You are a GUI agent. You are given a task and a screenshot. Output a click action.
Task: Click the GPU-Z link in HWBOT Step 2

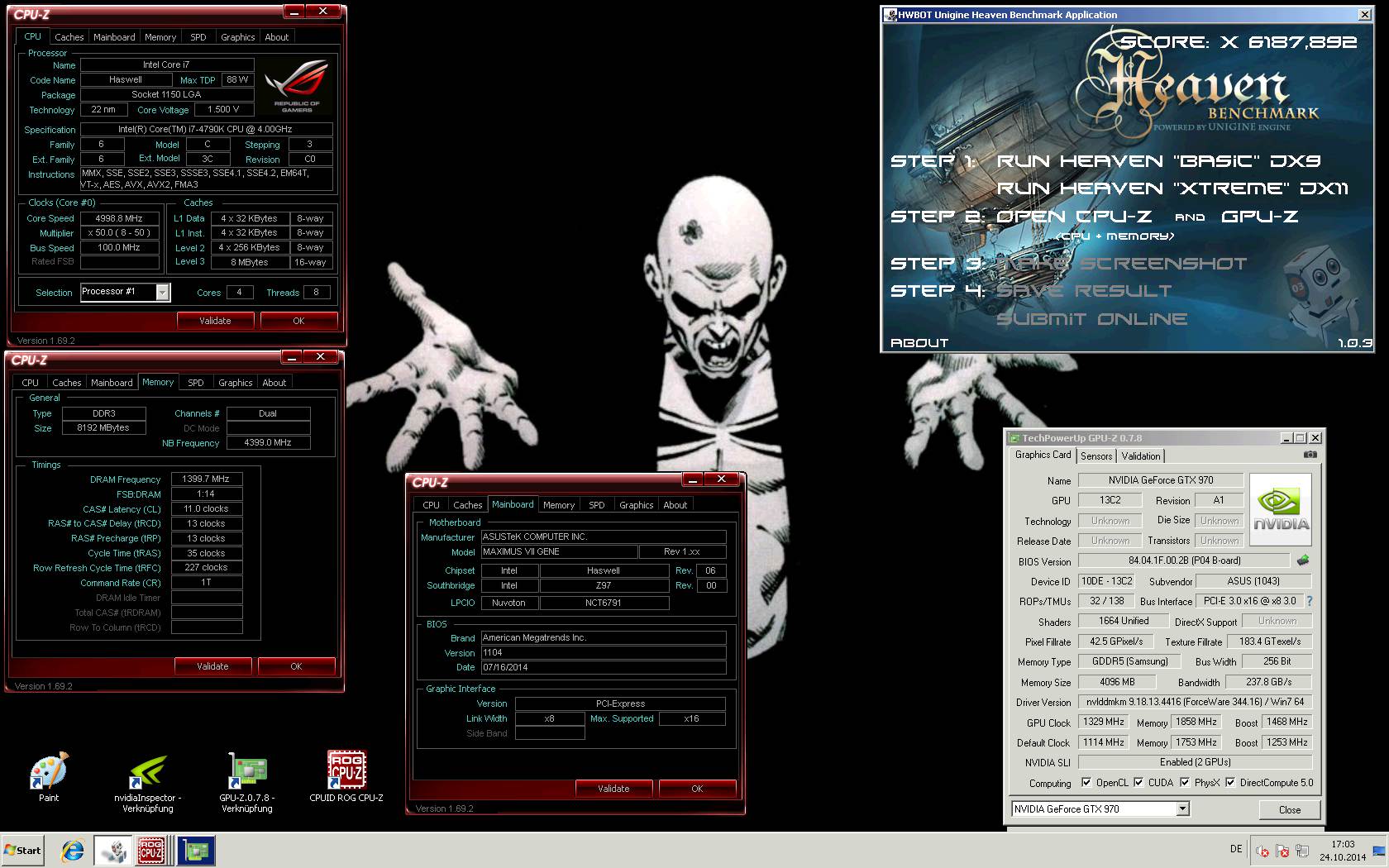(x=1259, y=217)
